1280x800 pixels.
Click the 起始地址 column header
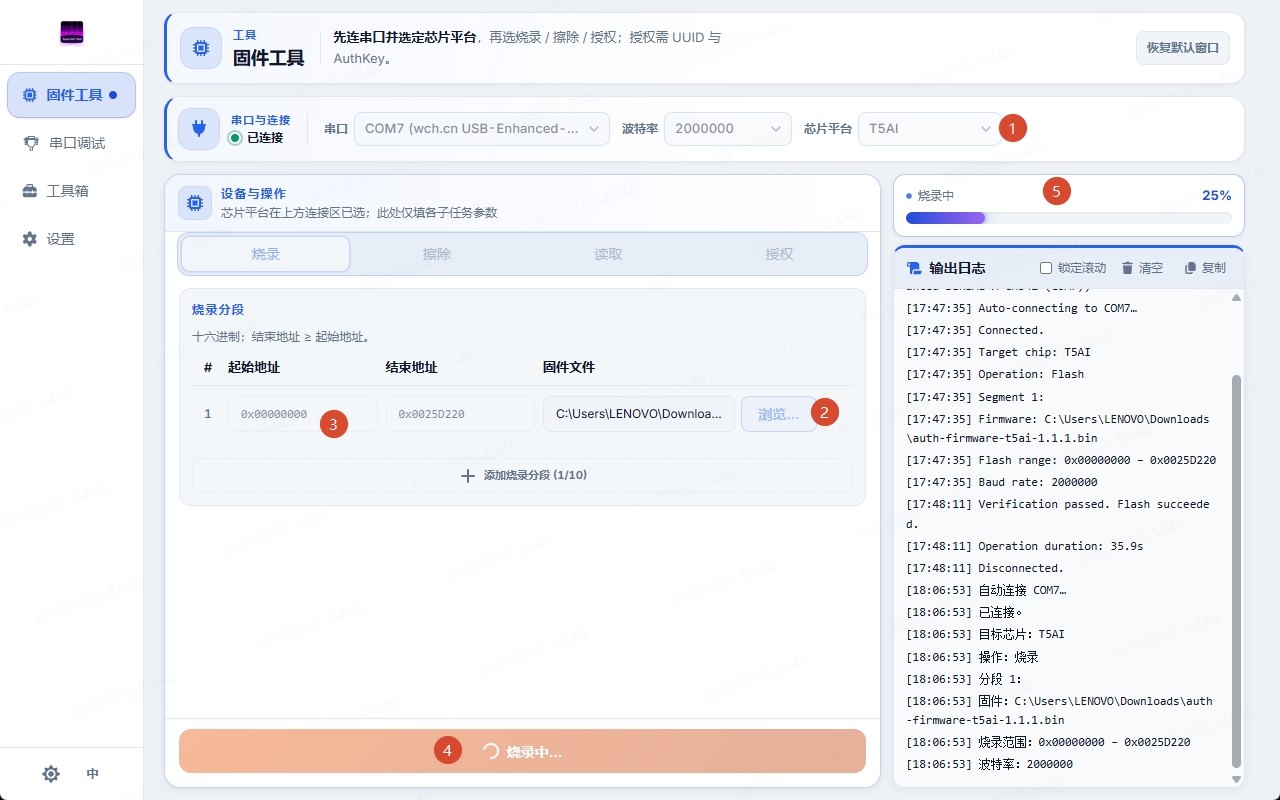[254, 367]
